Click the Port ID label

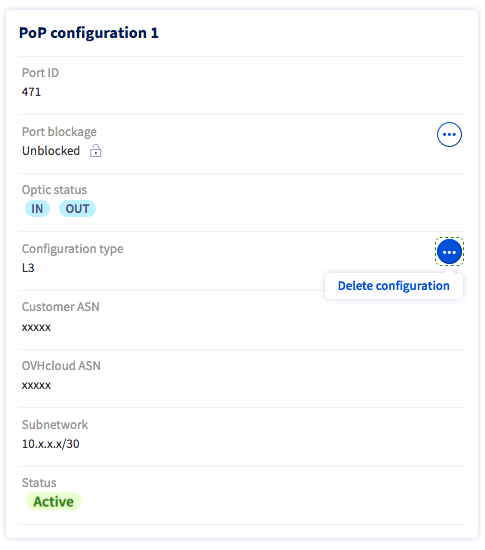(x=40, y=73)
